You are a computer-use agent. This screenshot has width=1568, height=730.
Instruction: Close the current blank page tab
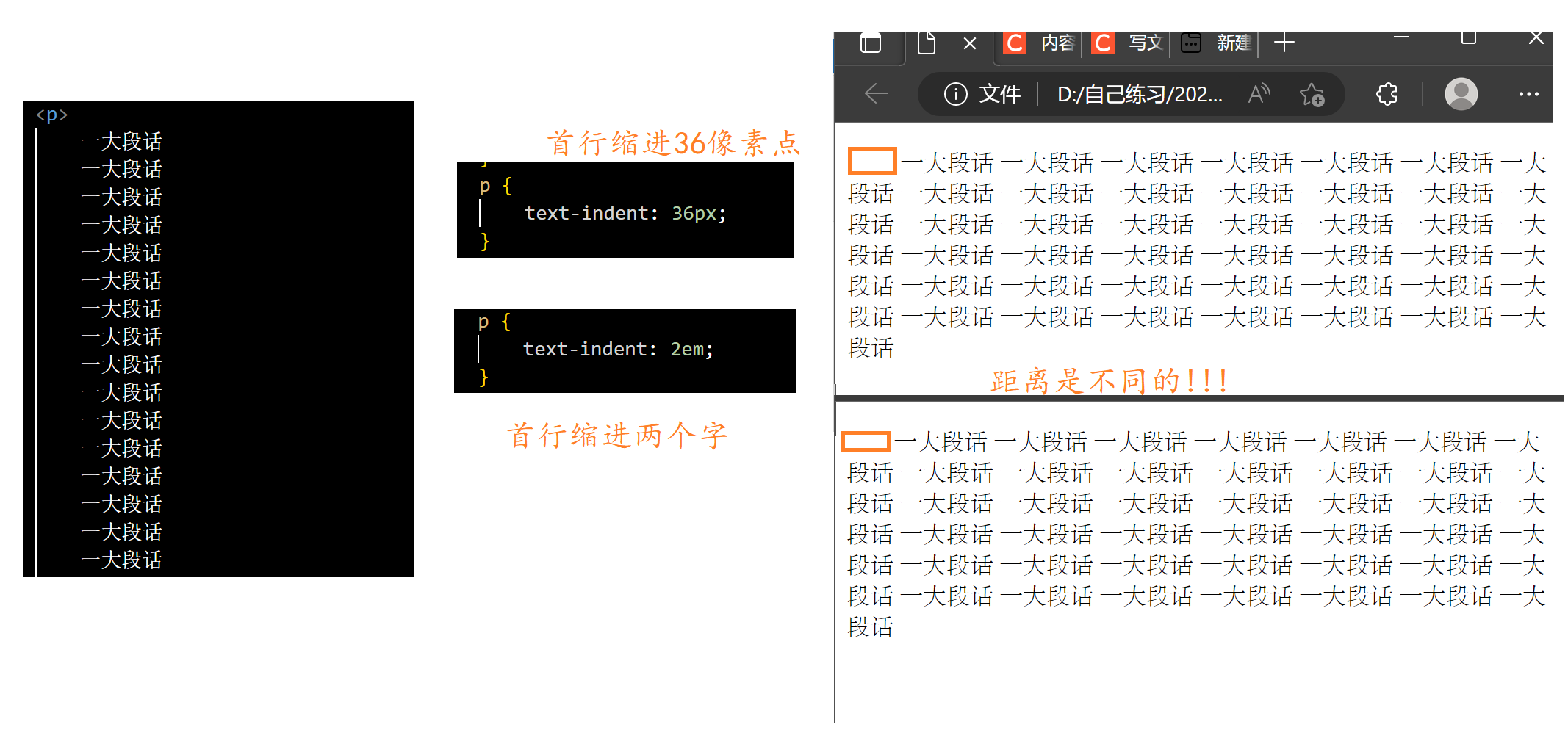pos(970,44)
